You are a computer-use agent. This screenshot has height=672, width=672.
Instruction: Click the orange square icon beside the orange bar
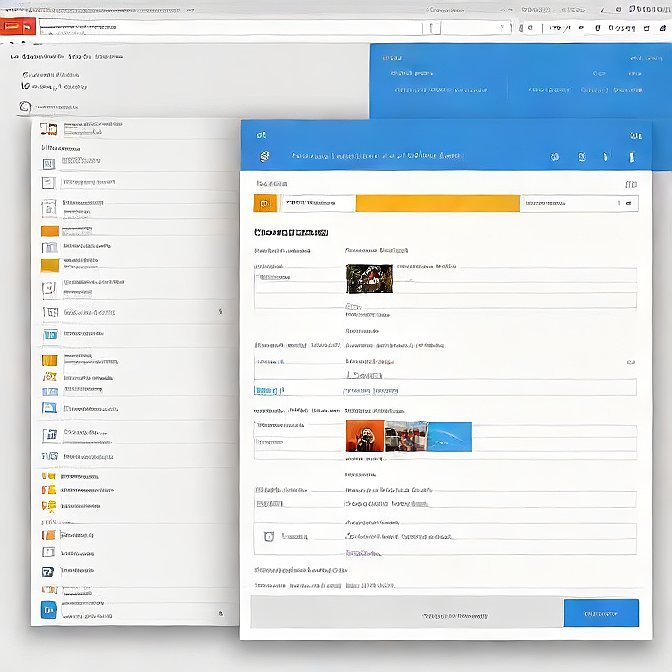[265, 203]
